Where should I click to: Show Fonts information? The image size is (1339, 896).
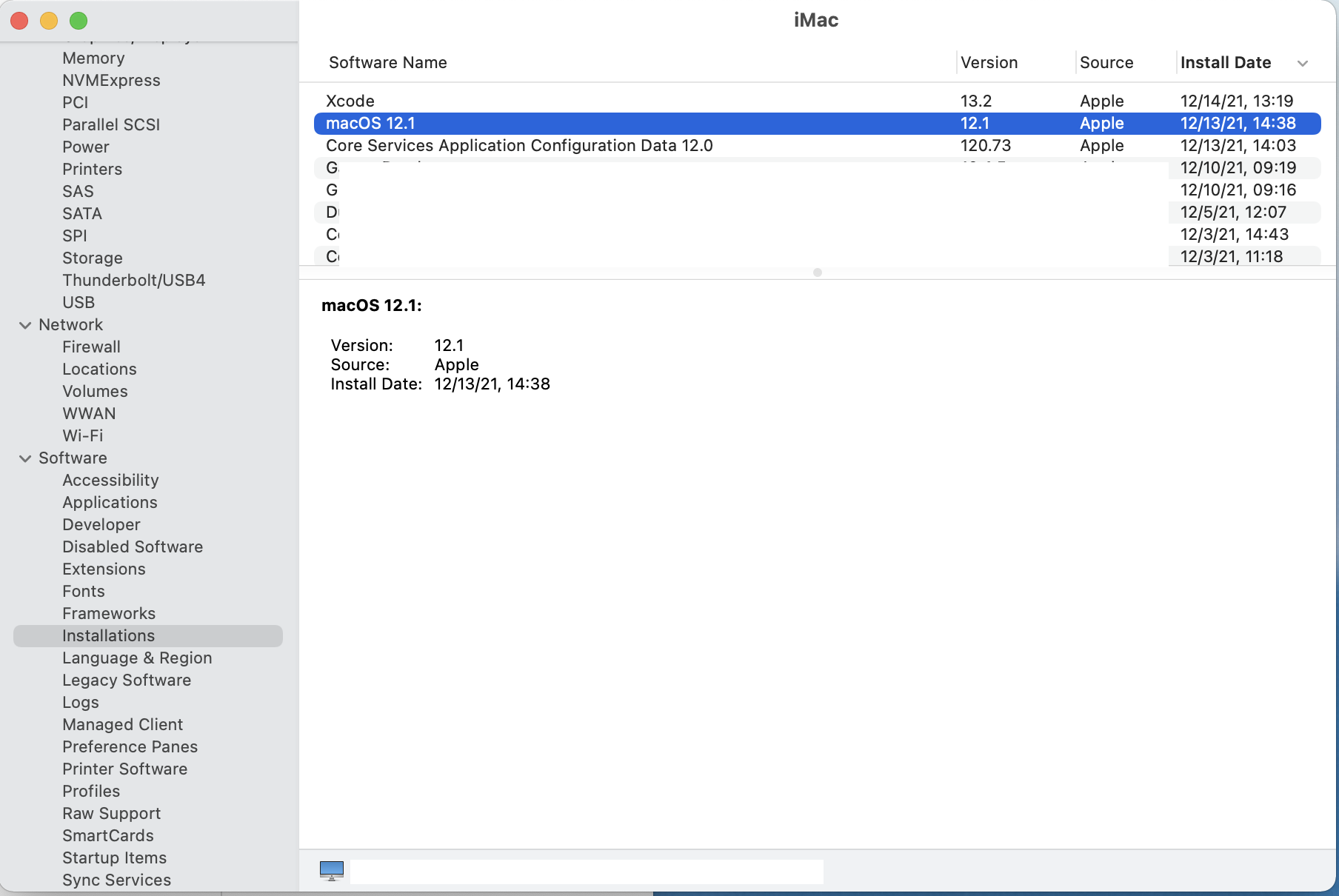click(84, 592)
